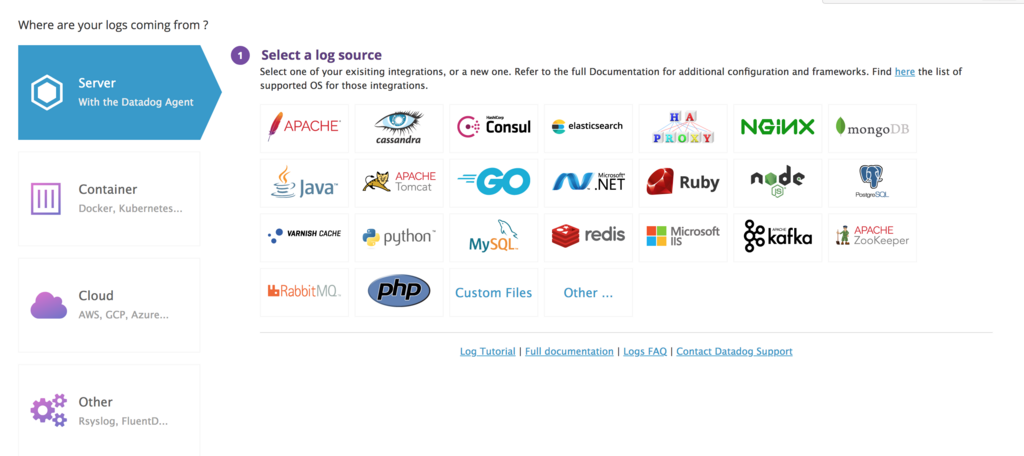Image resolution: width=1024 pixels, height=456 pixels.
Task: Choose the Cassandra integration tile
Action: pos(399,128)
